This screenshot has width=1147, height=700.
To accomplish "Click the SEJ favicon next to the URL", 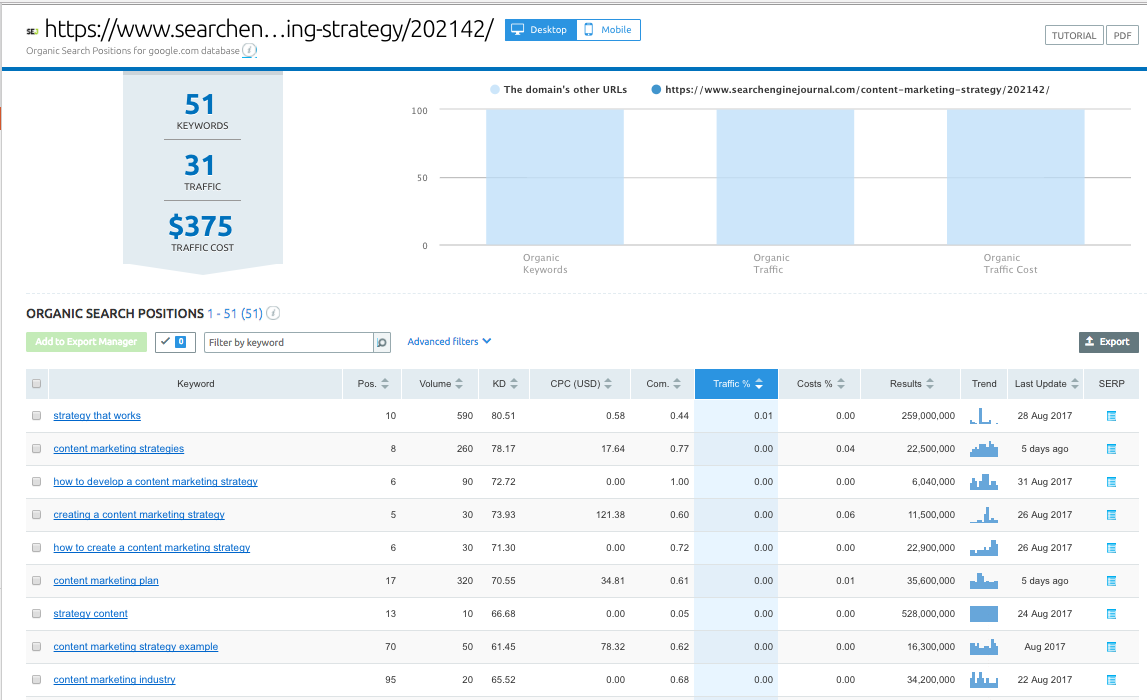I will click(x=31, y=31).
